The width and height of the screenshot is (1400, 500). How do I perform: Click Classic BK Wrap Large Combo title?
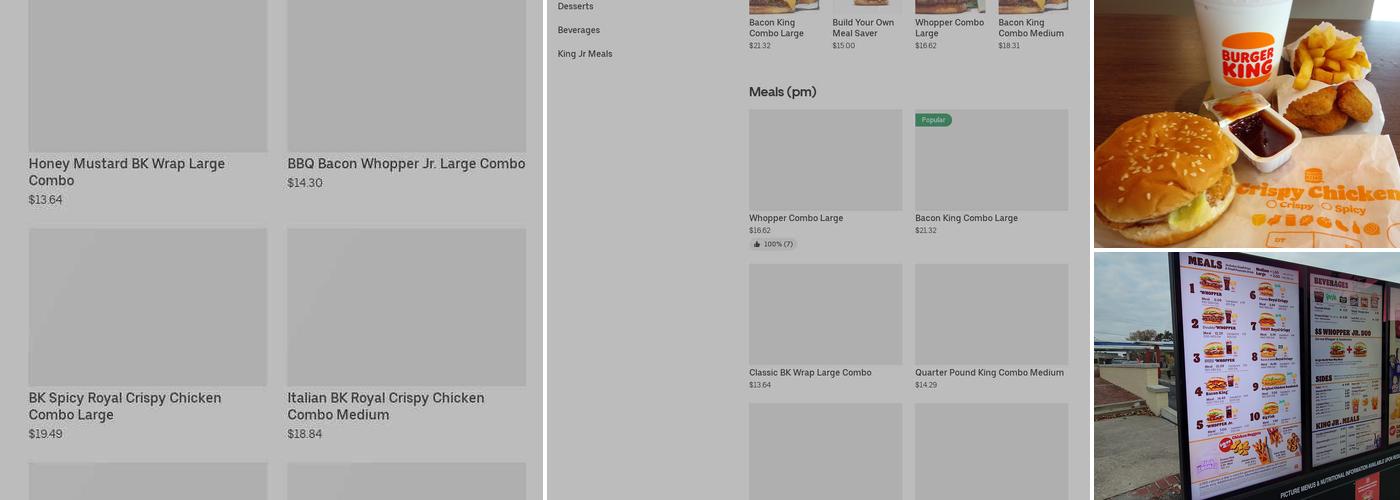(x=810, y=373)
